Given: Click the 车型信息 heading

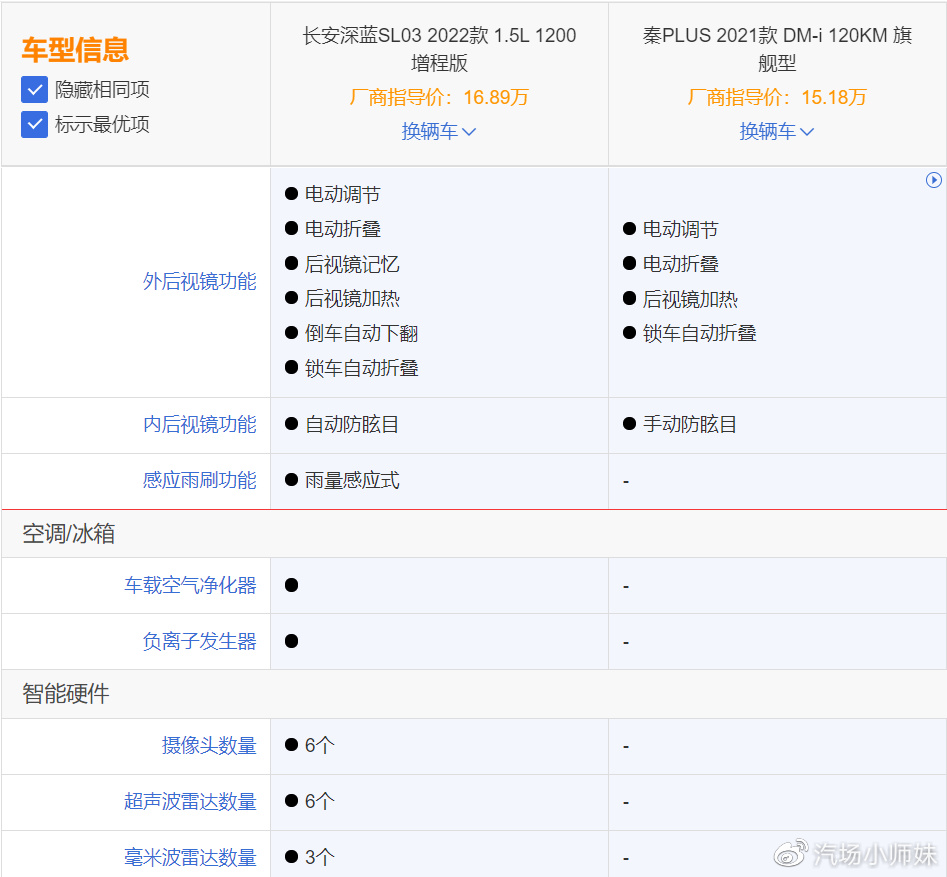Looking at the screenshot, I should click(x=75, y=50).
